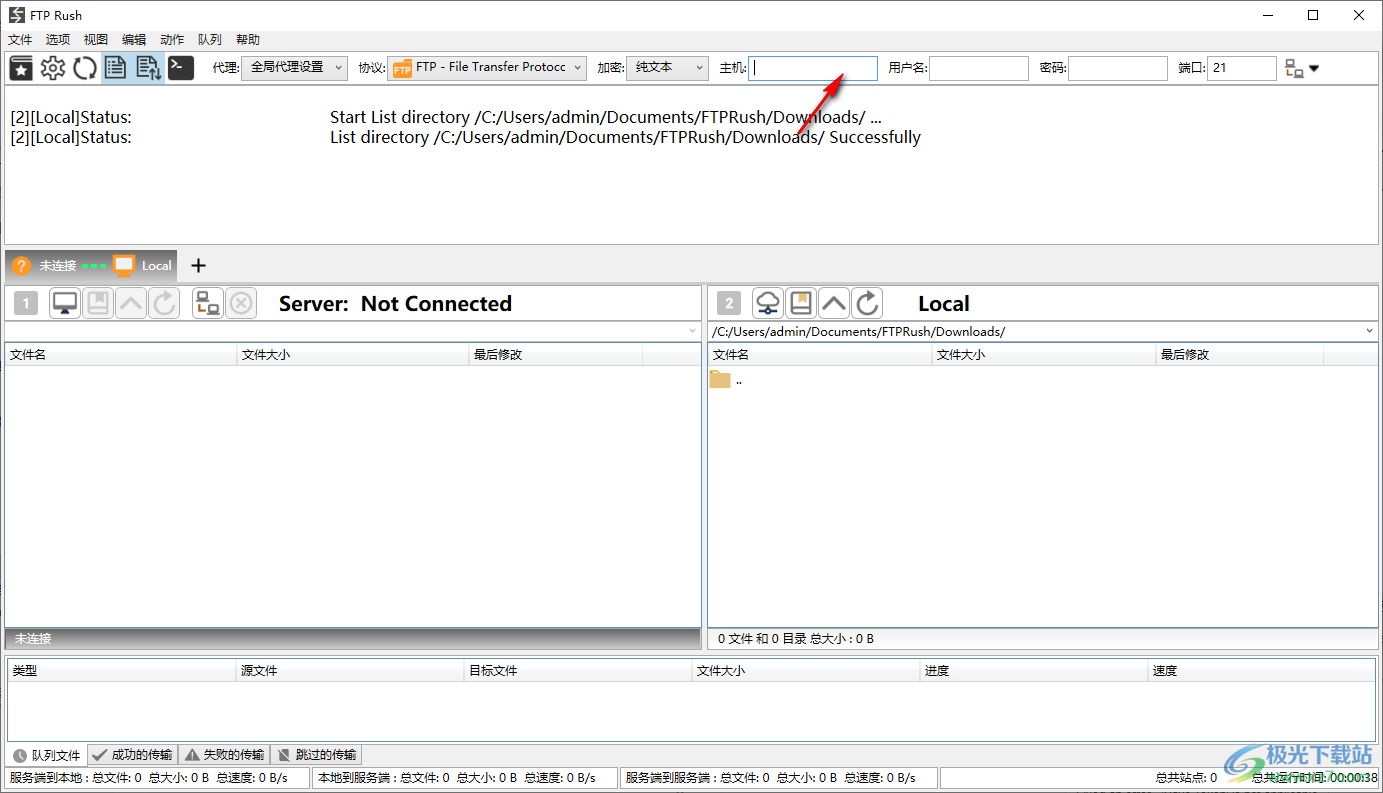Viewport: 1383px width, 793px height.
Task: Click the 进度 queue column header
Action: point(1034,671)
